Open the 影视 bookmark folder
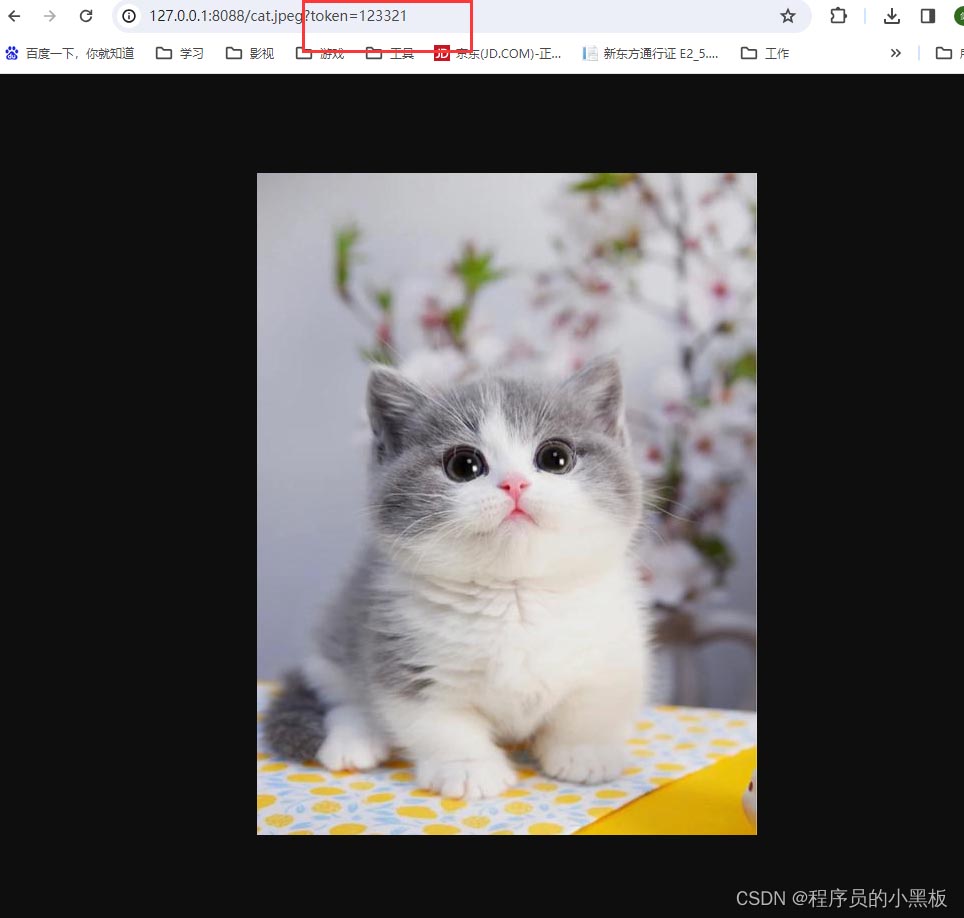 (x=250, y=53)
